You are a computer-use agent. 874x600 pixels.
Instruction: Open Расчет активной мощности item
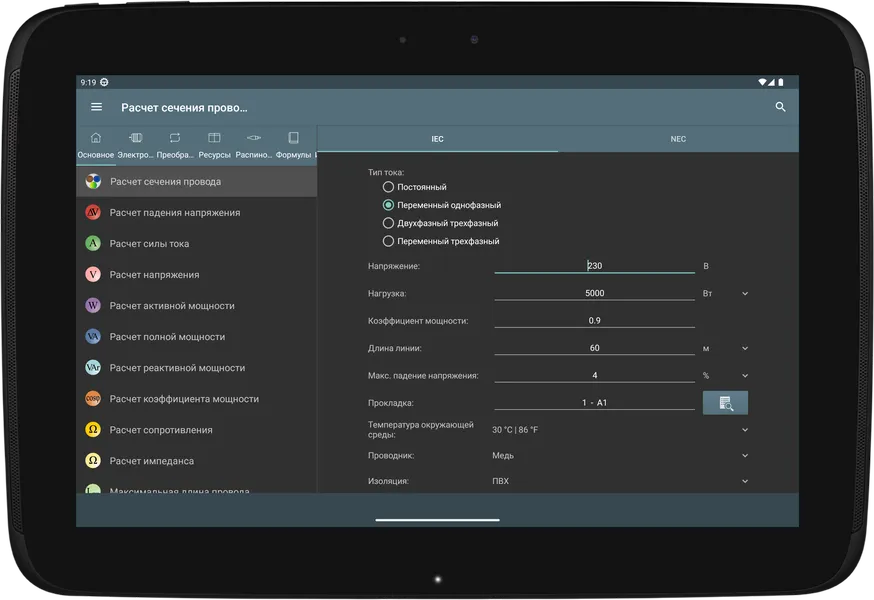tap(197, 306)
